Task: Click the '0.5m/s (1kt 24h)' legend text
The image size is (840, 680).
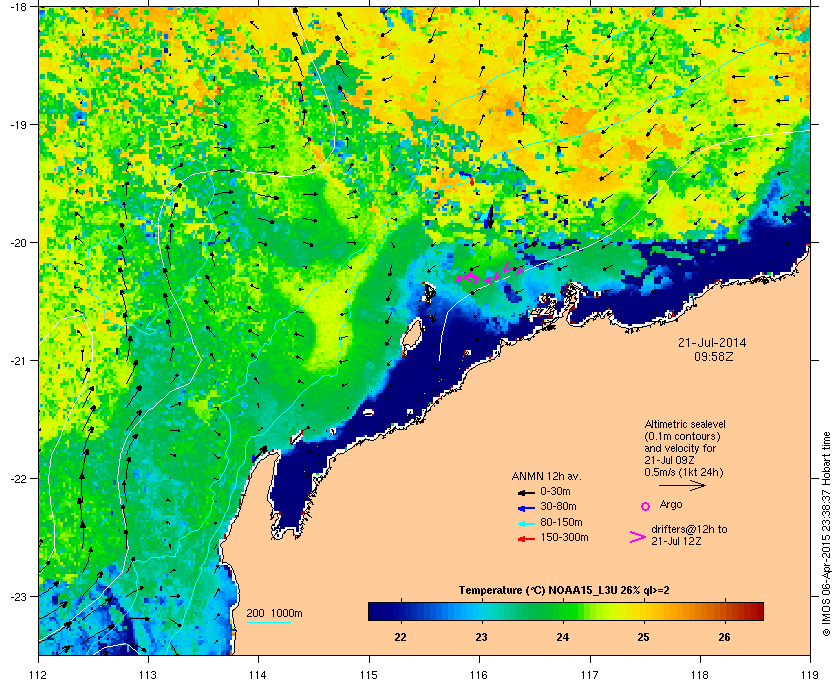Action: tap(684, 473)
